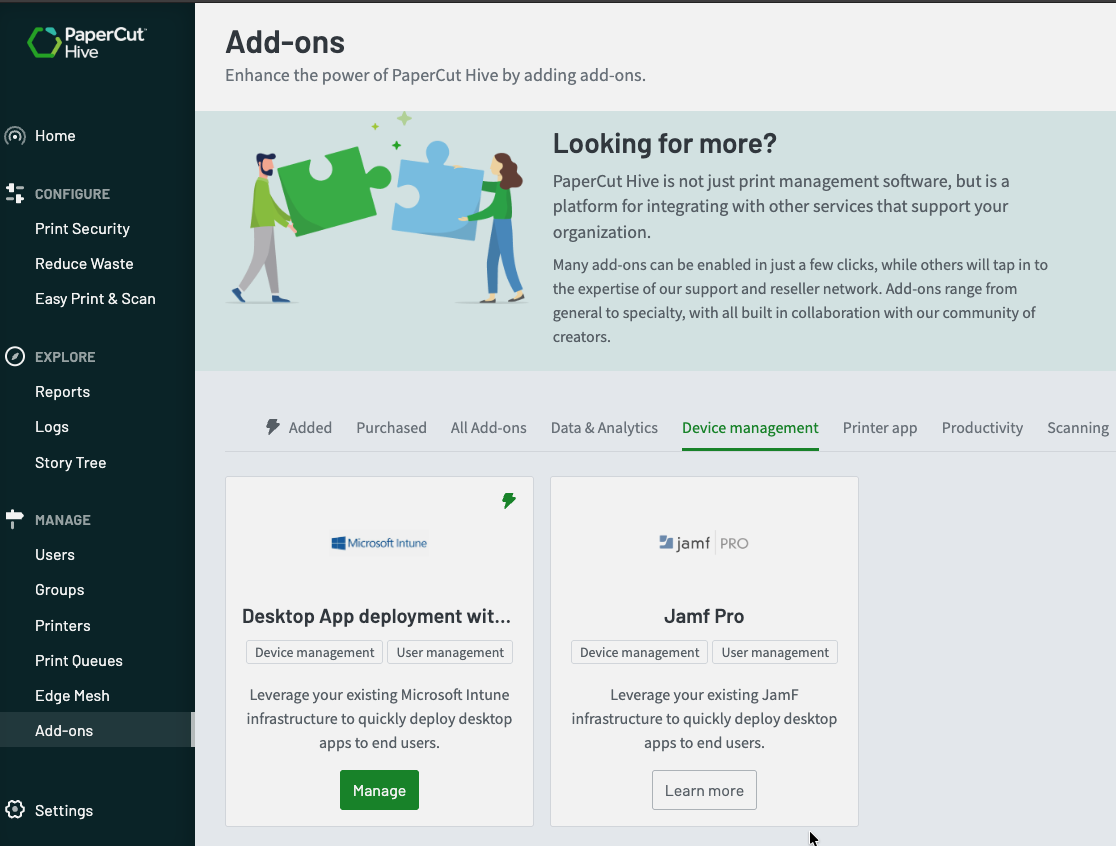
Task: Click the Configure sliders icon
Action: [x=15, y=194]
